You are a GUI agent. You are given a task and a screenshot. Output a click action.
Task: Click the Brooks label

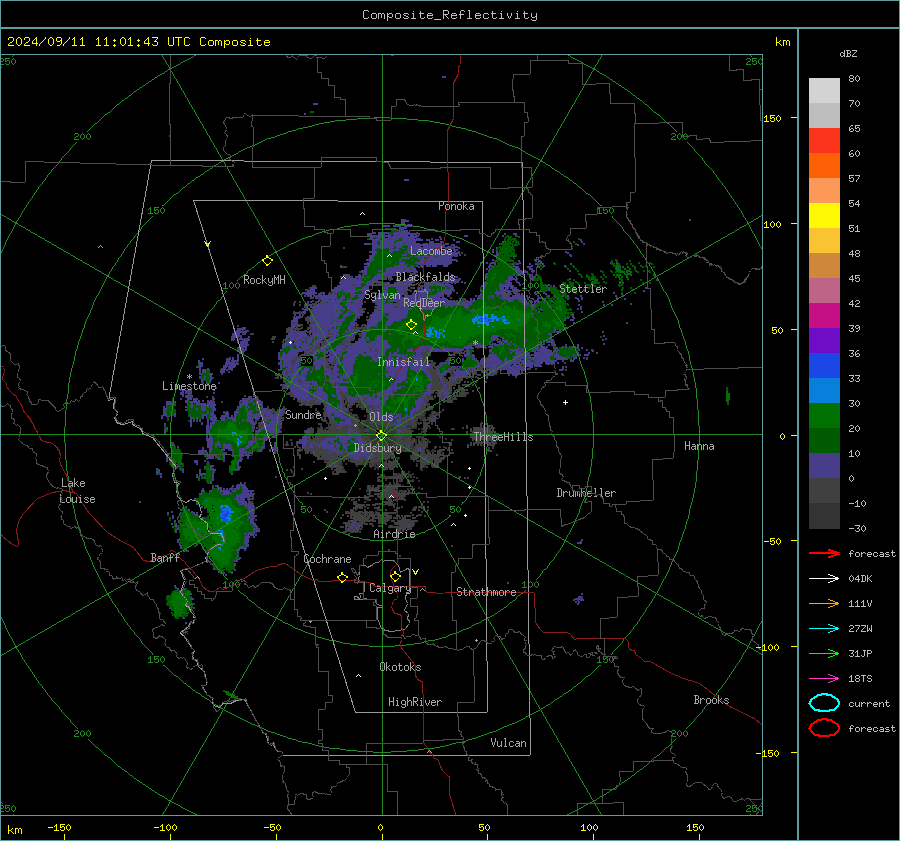click(x=711, y=700)
